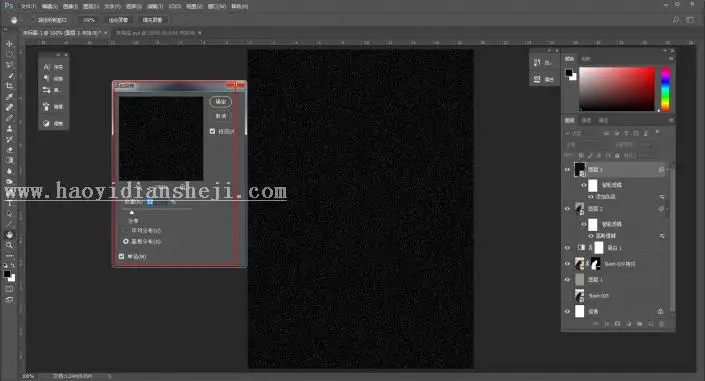Screen dimensions: 705x381
Task: Open the search icon in options bar
Action: pos(675,20)
